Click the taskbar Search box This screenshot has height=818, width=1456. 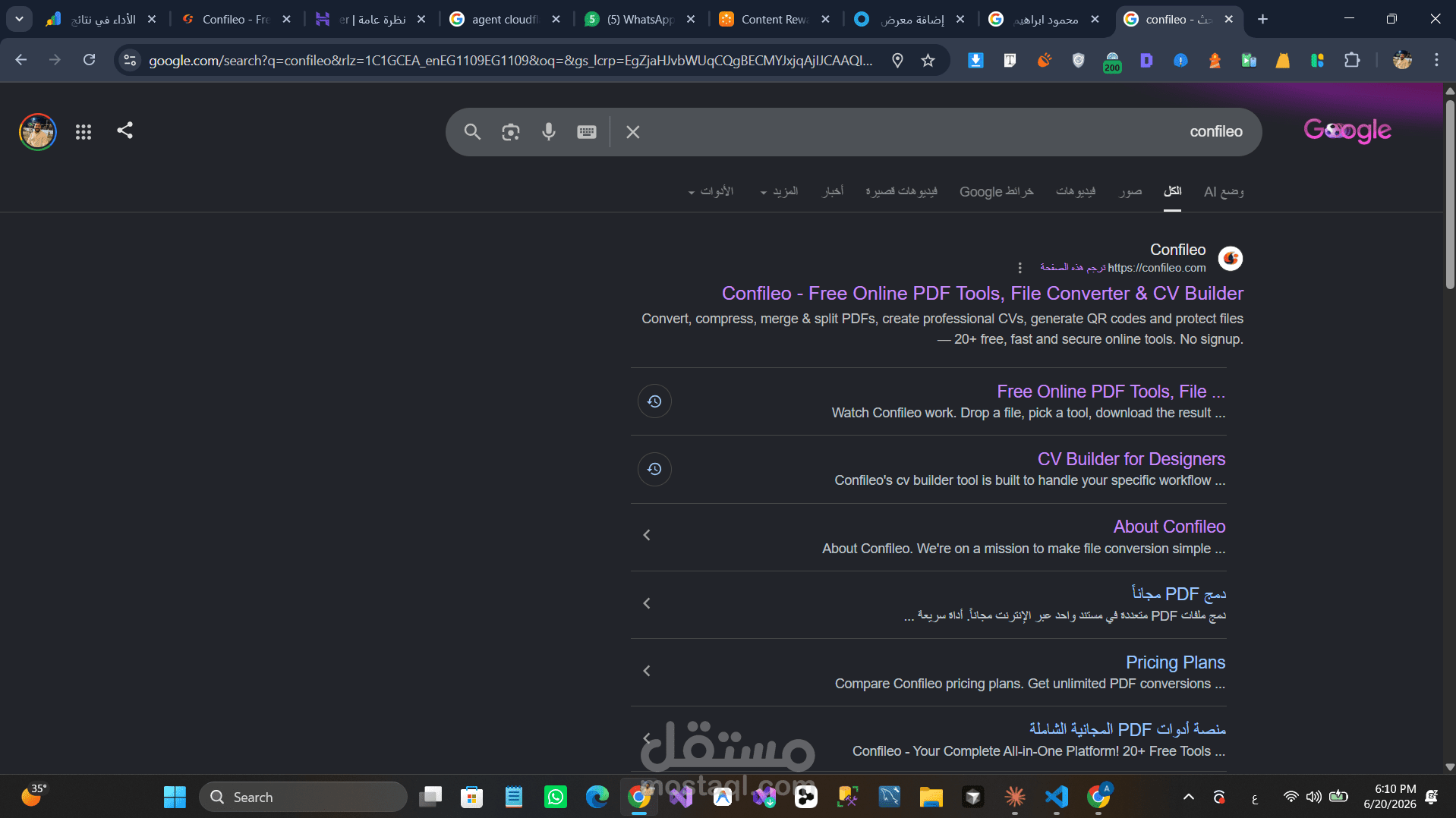tap(303, 797)
